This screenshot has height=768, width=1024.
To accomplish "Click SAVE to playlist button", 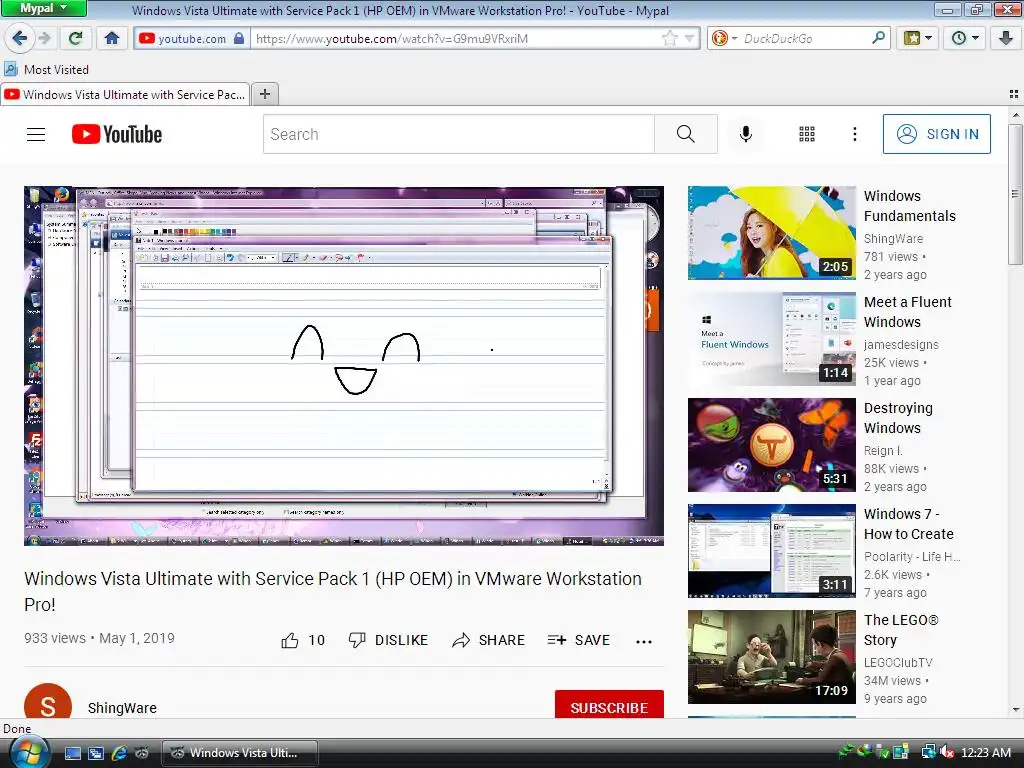I will 579,640.
